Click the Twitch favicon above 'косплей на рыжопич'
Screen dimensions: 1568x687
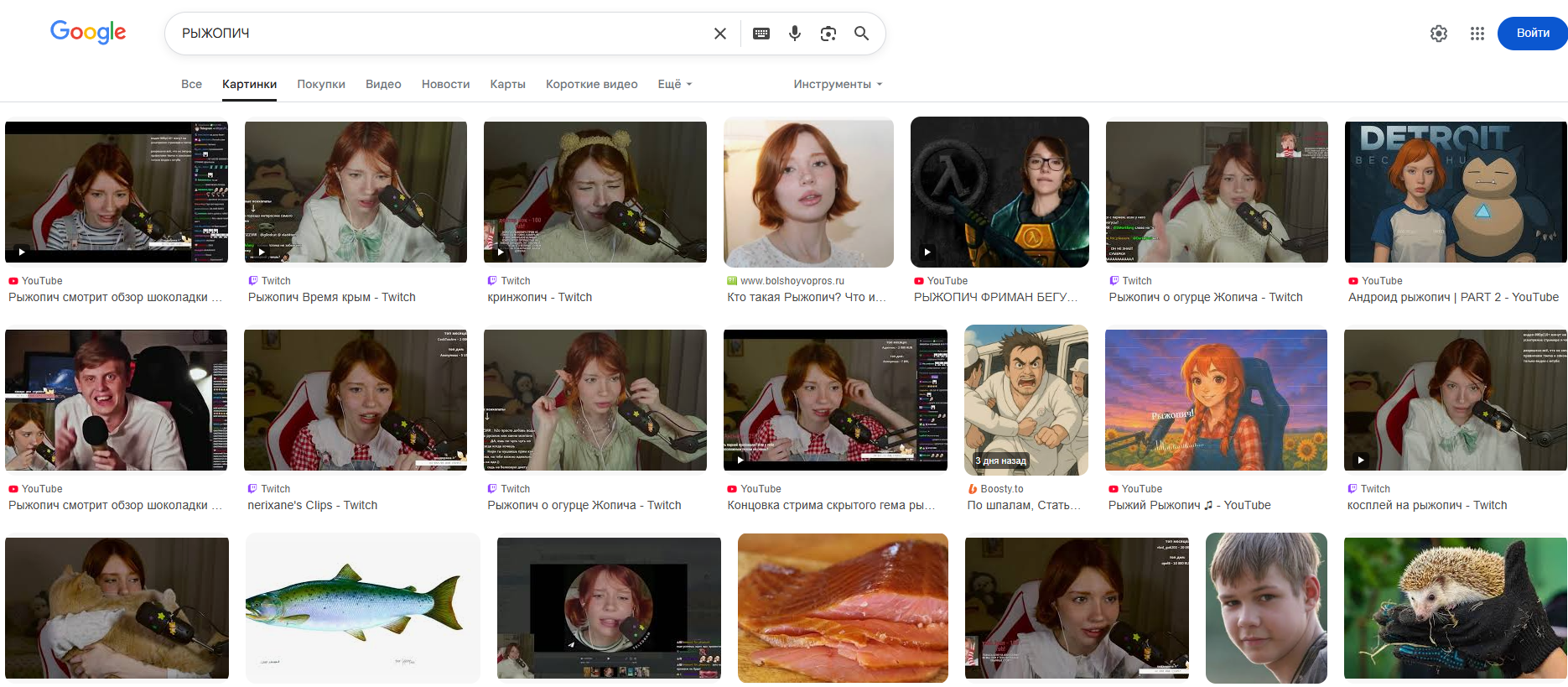1353,489
